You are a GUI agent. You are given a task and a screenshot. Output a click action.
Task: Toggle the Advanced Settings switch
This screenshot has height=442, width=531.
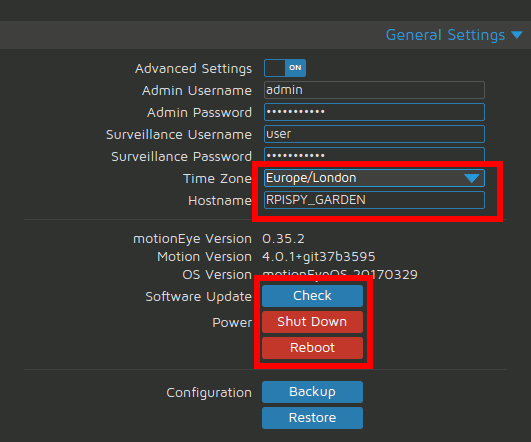pyautogui.click(x=285, y=68)
